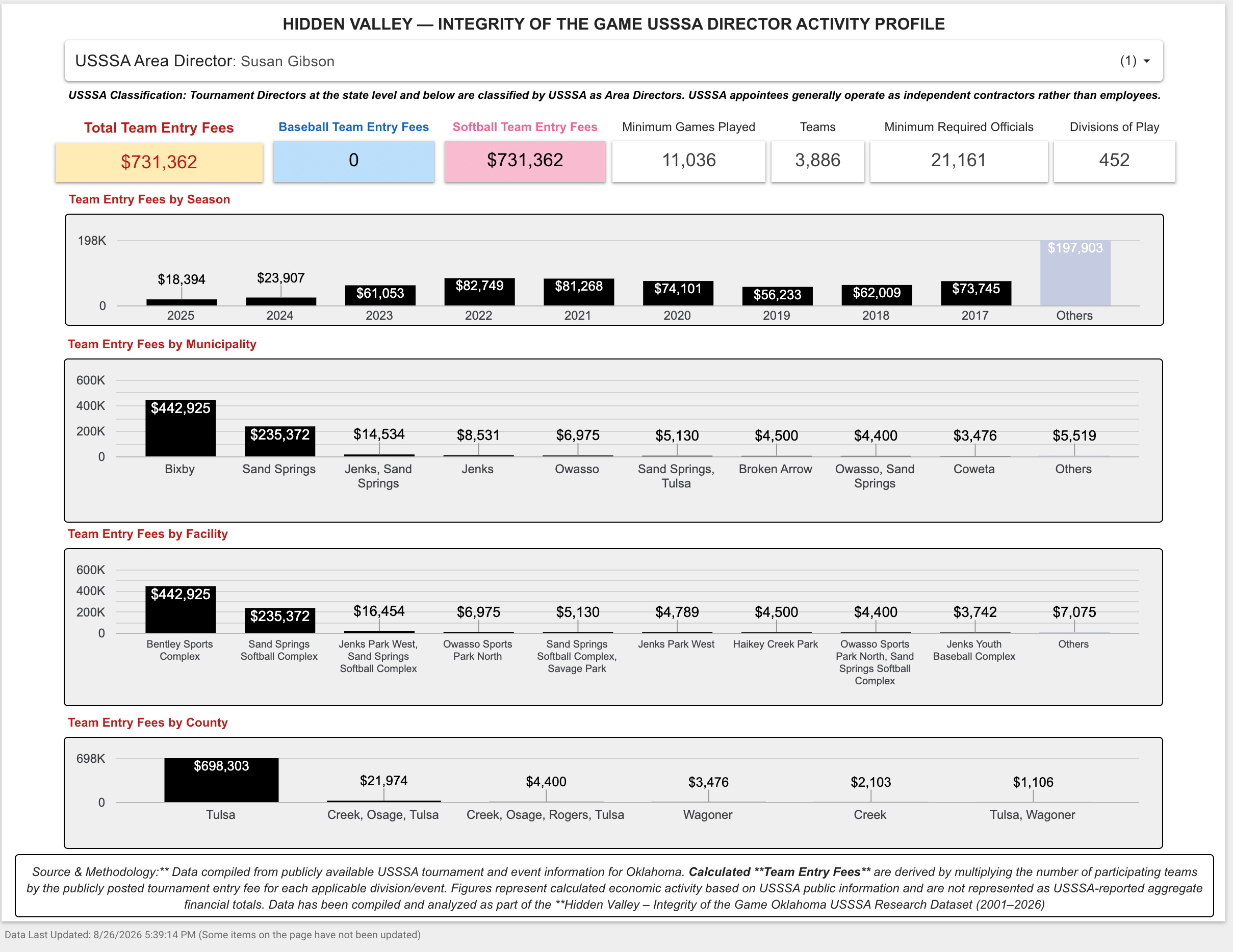Select the 2024 season bar
The height and width of the screenshot is (952, 1233).
(x=280, y=301)
